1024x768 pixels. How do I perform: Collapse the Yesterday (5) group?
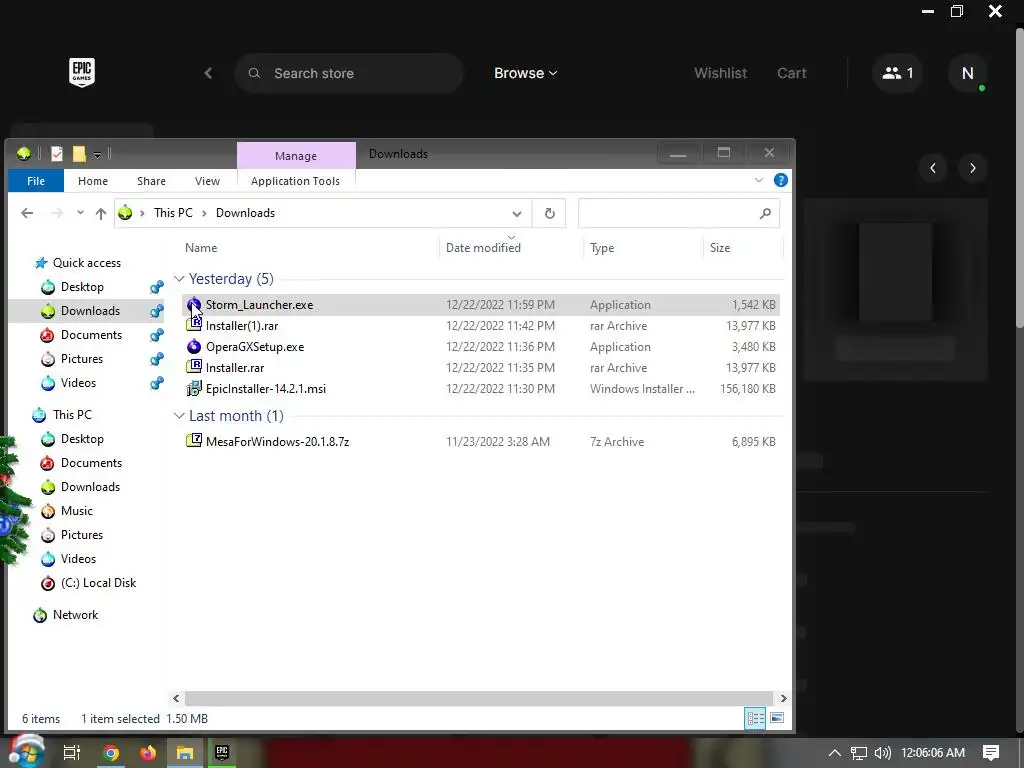tap(179, 279)
